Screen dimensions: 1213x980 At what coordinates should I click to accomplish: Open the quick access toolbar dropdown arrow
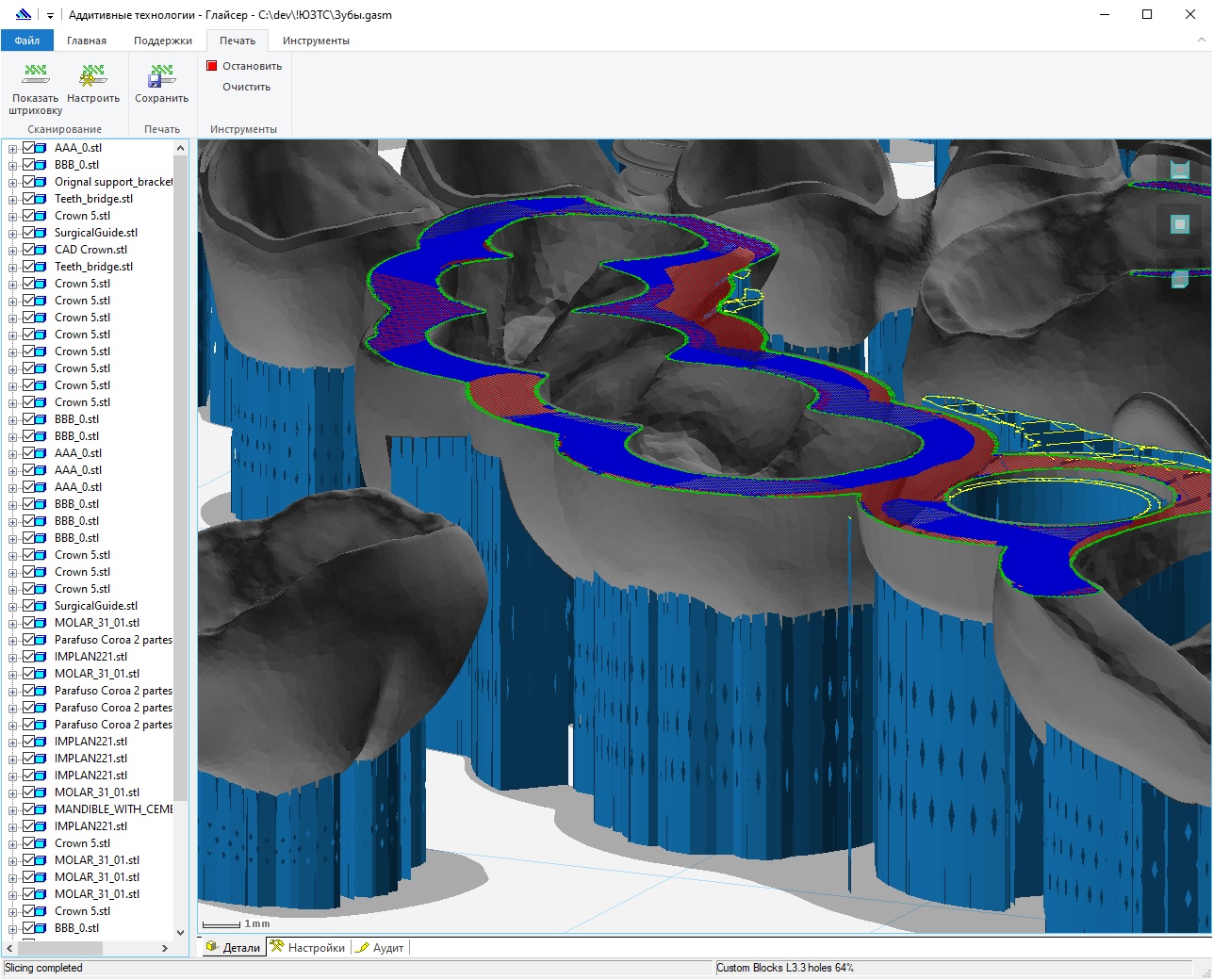coord(50,15)
